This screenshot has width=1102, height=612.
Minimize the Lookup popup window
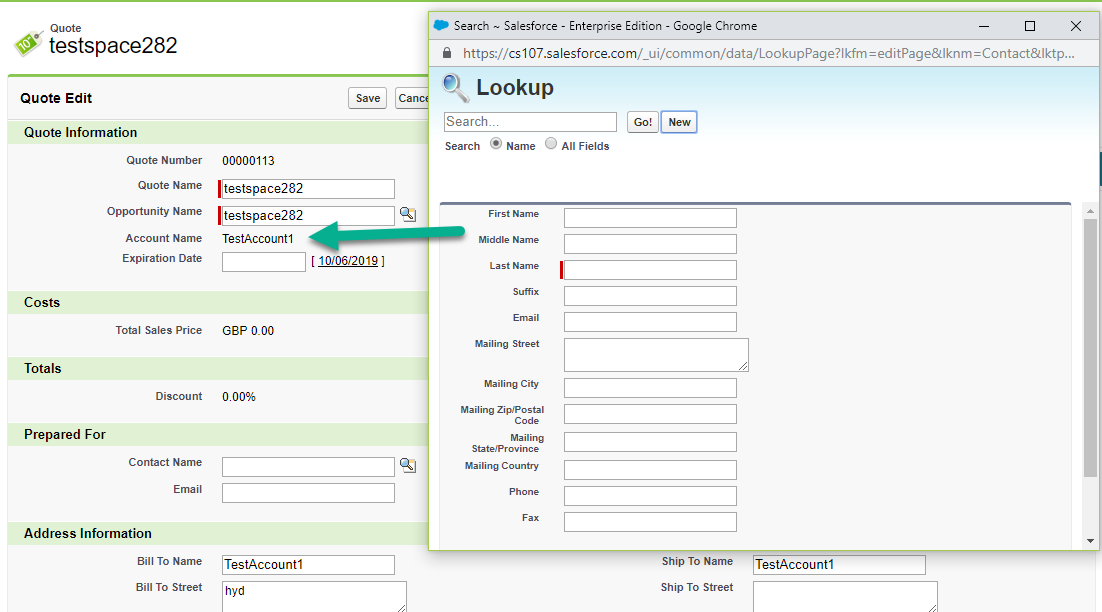pos(984,26)
